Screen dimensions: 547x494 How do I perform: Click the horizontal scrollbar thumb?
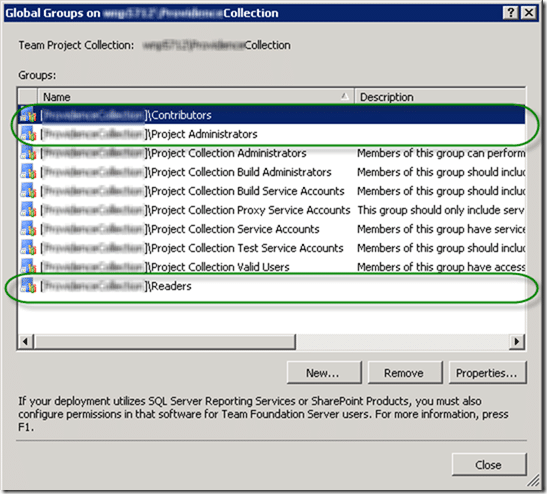[165, 341]
